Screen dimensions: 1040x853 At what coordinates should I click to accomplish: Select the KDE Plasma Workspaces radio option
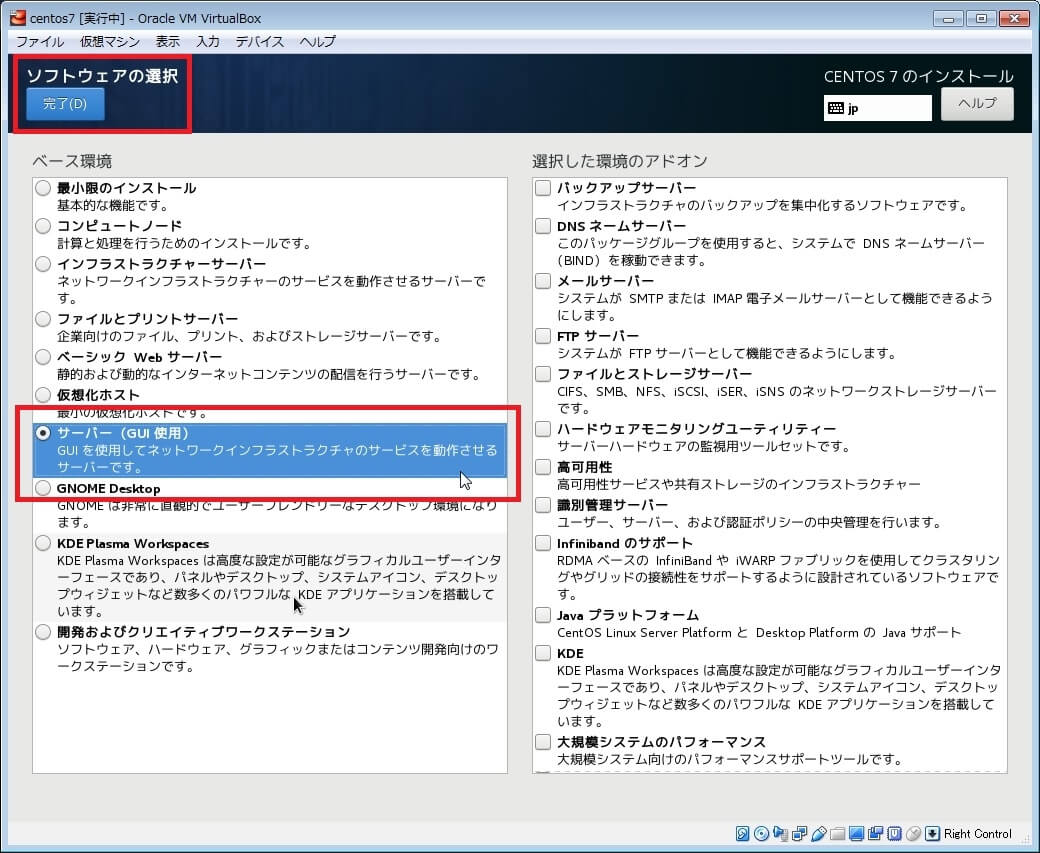[43, 543]
